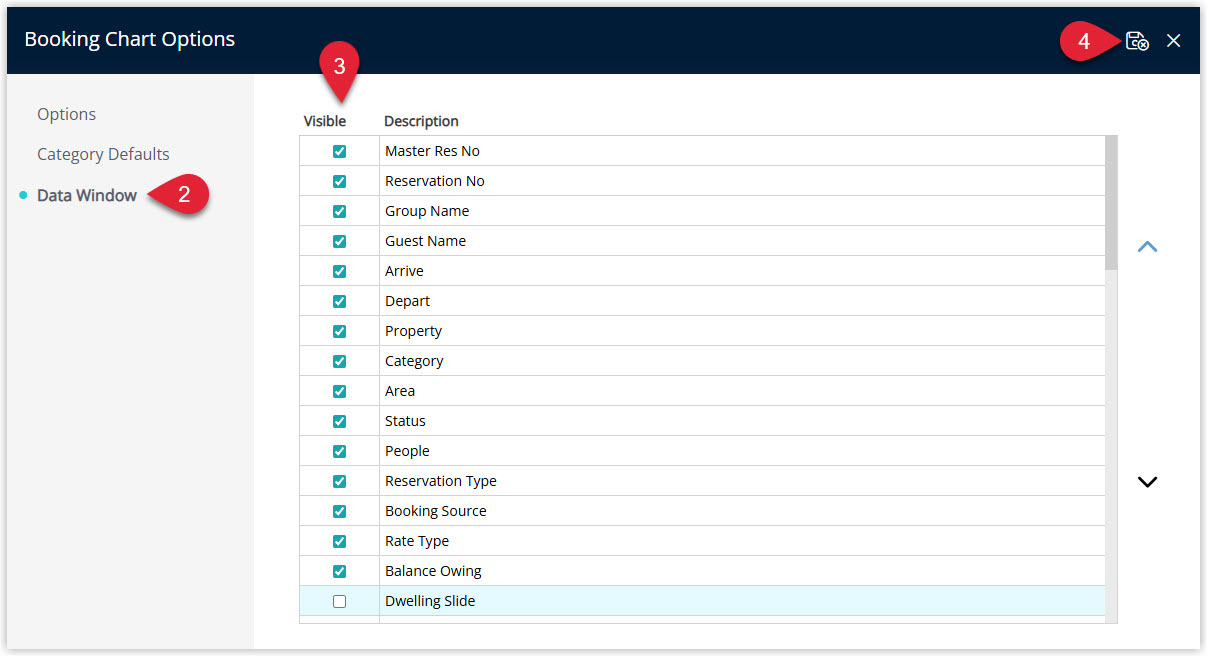The width and height of the screenshot is (1208, 657).
Task: Select the Reservation No description row
Action: 742,181
